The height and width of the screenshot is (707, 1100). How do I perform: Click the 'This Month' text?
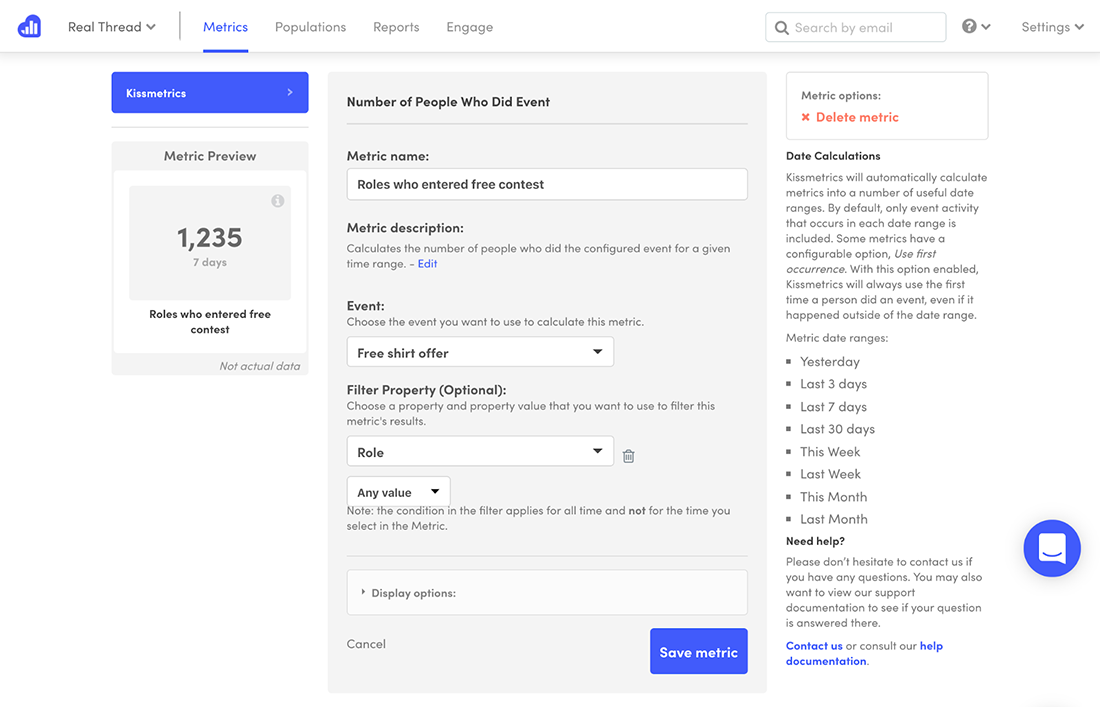(x=833, y=497)
